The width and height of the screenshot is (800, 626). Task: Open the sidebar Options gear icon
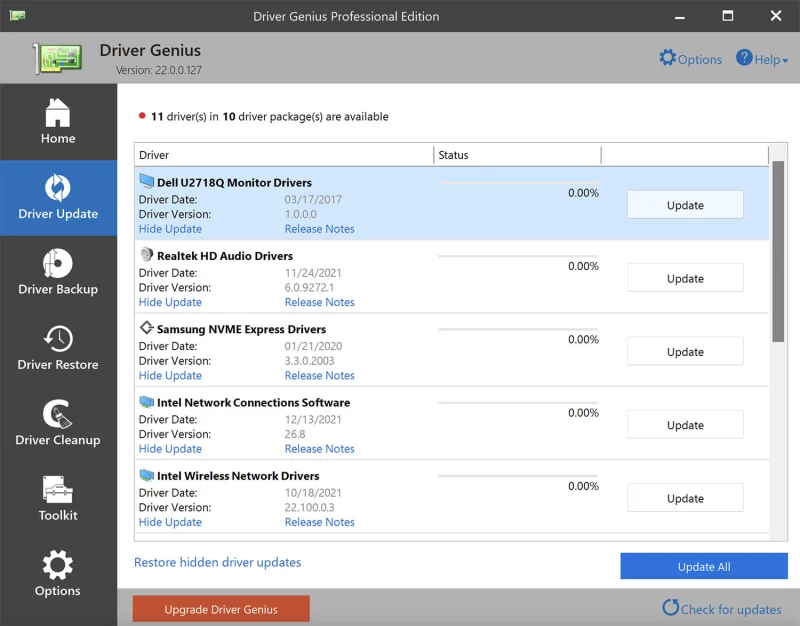58,565
